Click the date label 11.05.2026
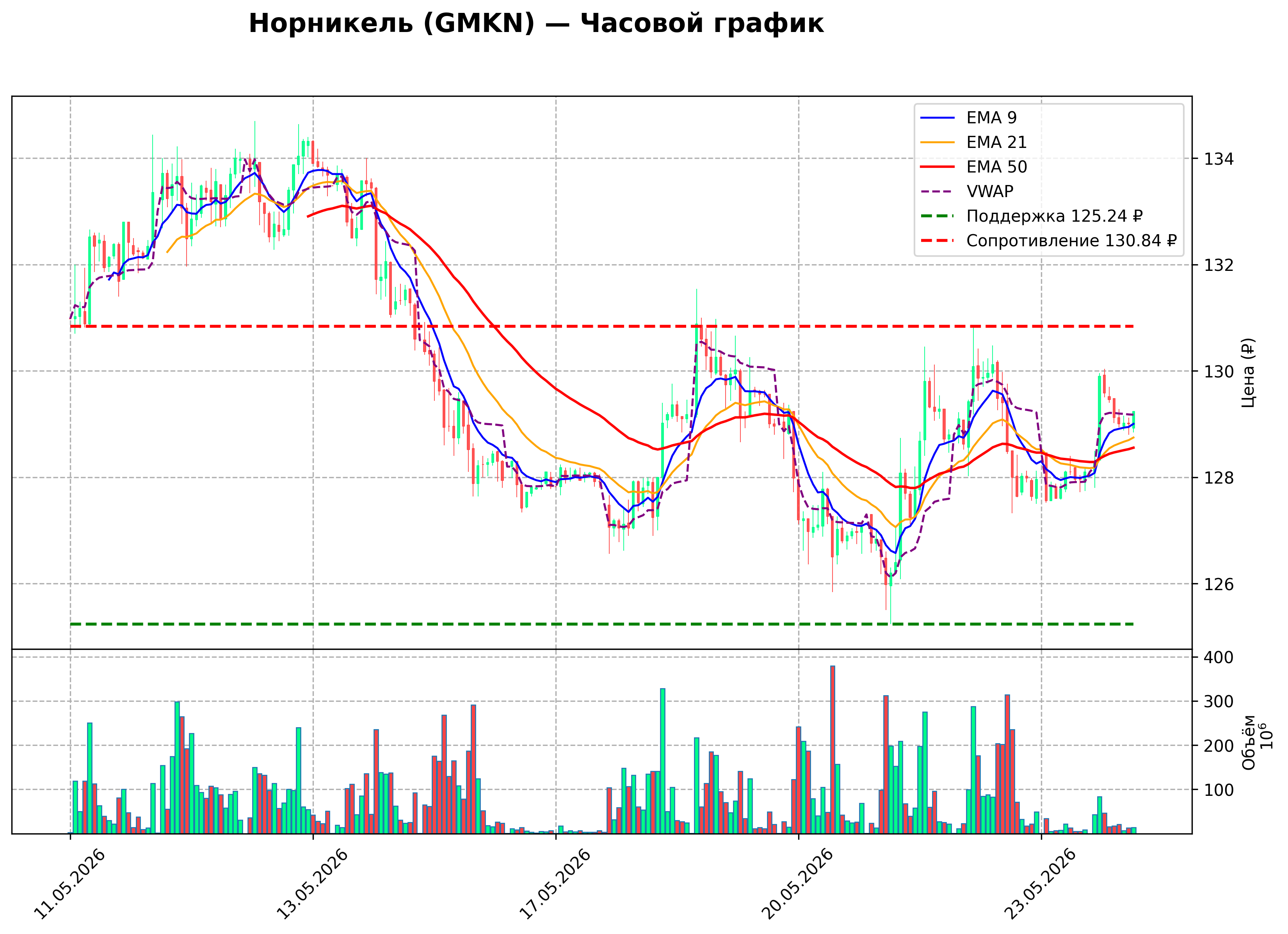The image size is (1288, 934). pos(69,884)
